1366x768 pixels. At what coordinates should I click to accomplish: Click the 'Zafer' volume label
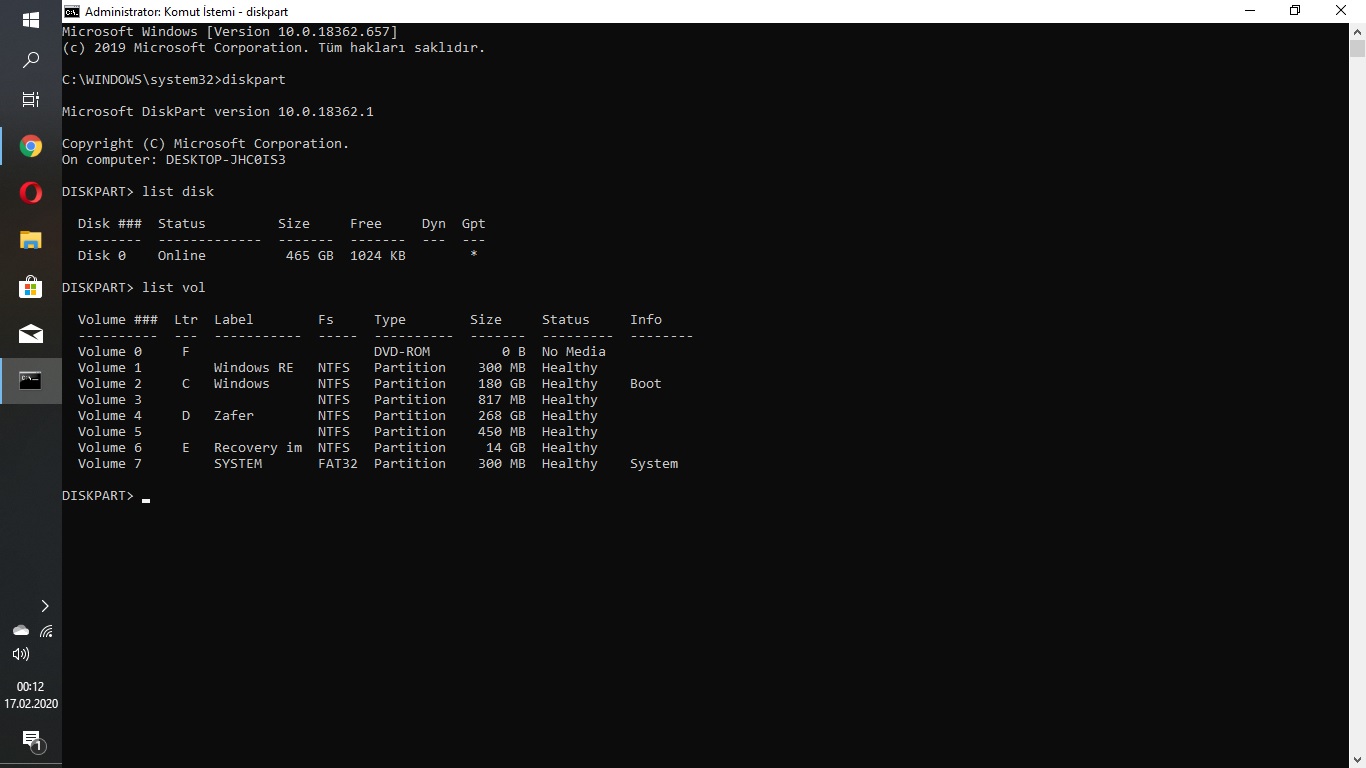click(234, 415)
